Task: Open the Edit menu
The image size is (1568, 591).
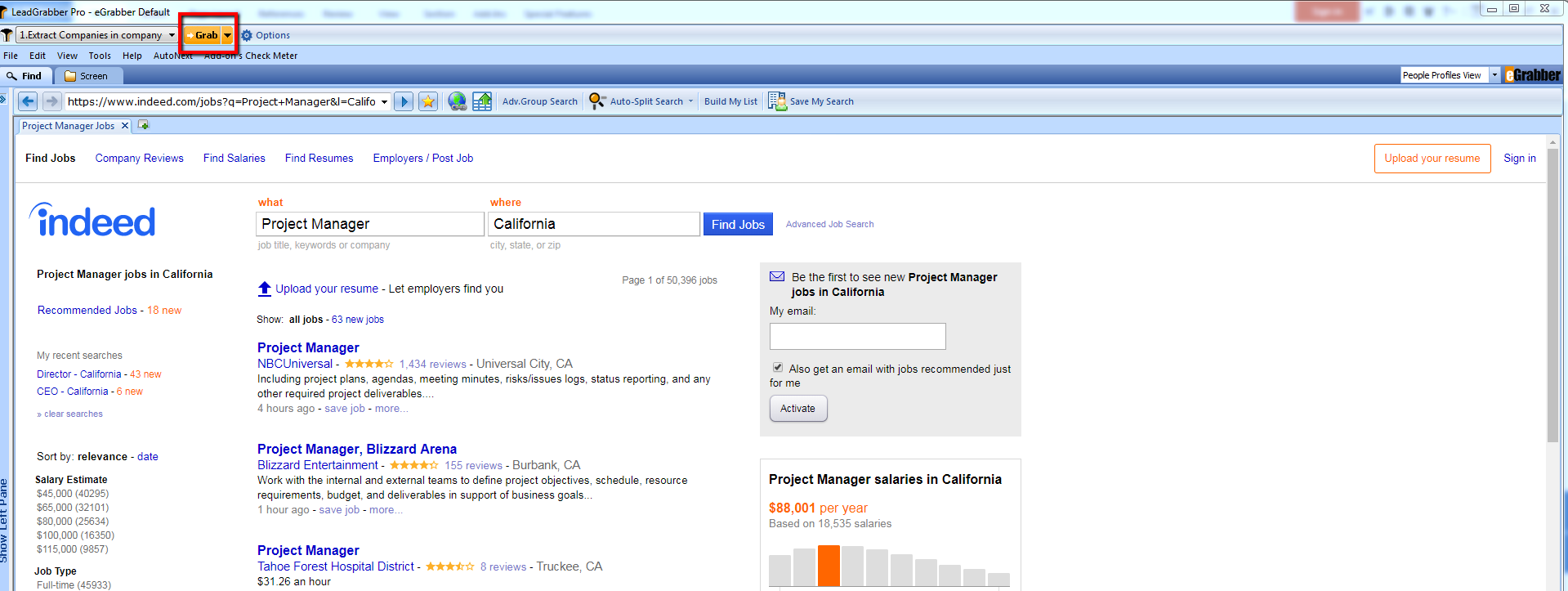Action: 38,56
